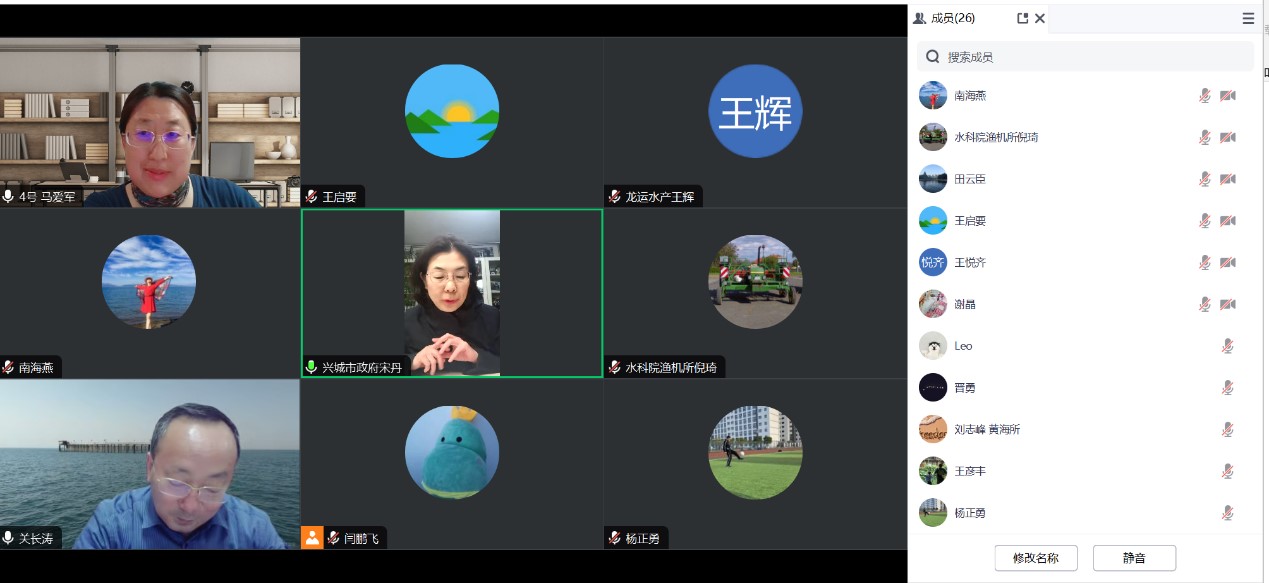Select the 4号 马爱军 video tile

(x=150, y=122)
